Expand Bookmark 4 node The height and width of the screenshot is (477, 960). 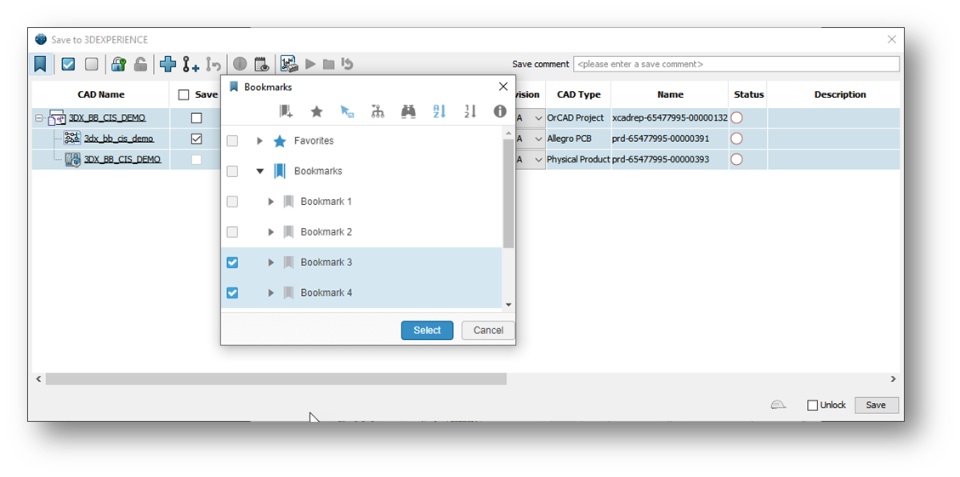point(271,293)
